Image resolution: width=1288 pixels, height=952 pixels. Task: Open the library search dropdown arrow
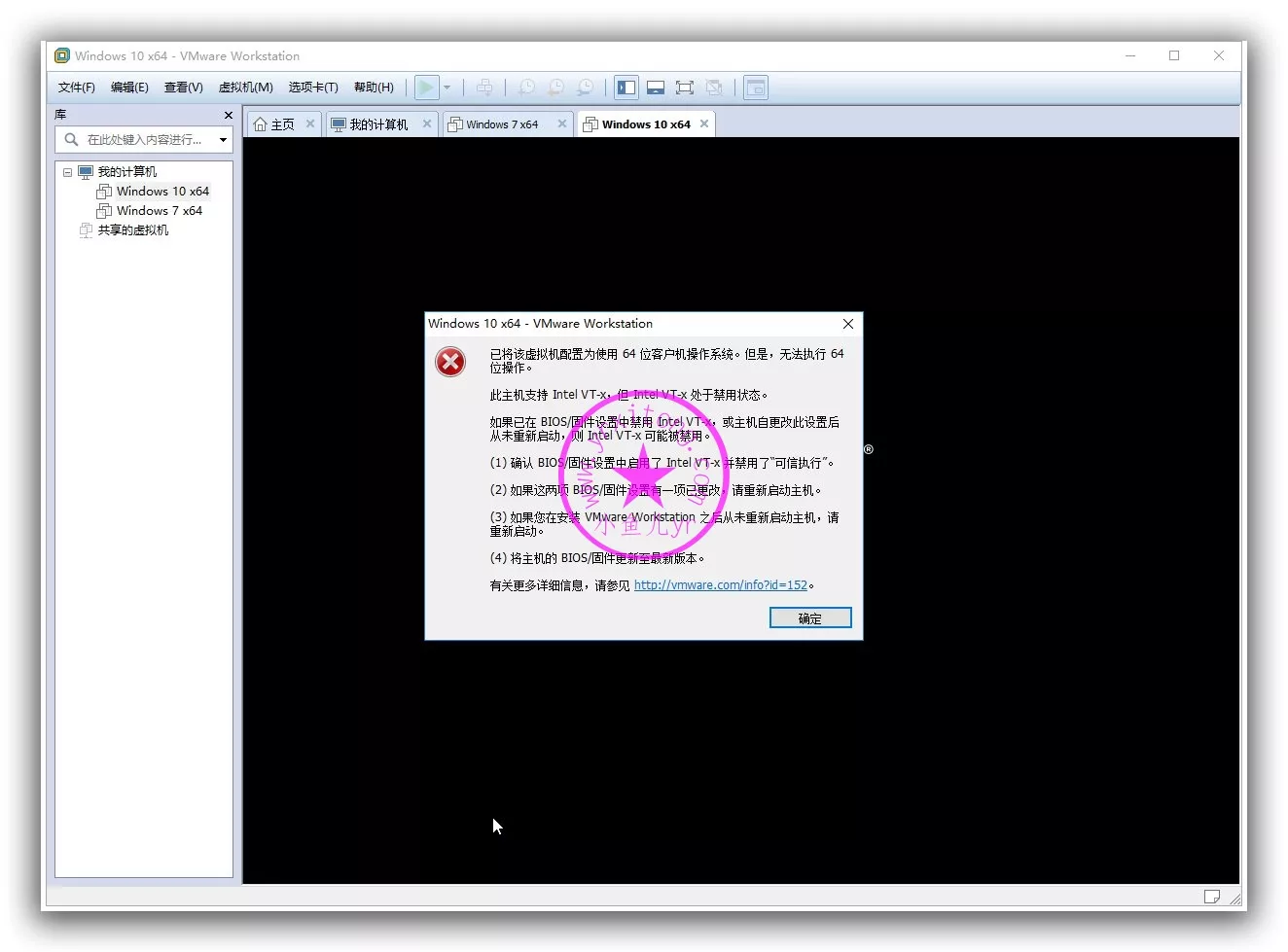(223, 139)
